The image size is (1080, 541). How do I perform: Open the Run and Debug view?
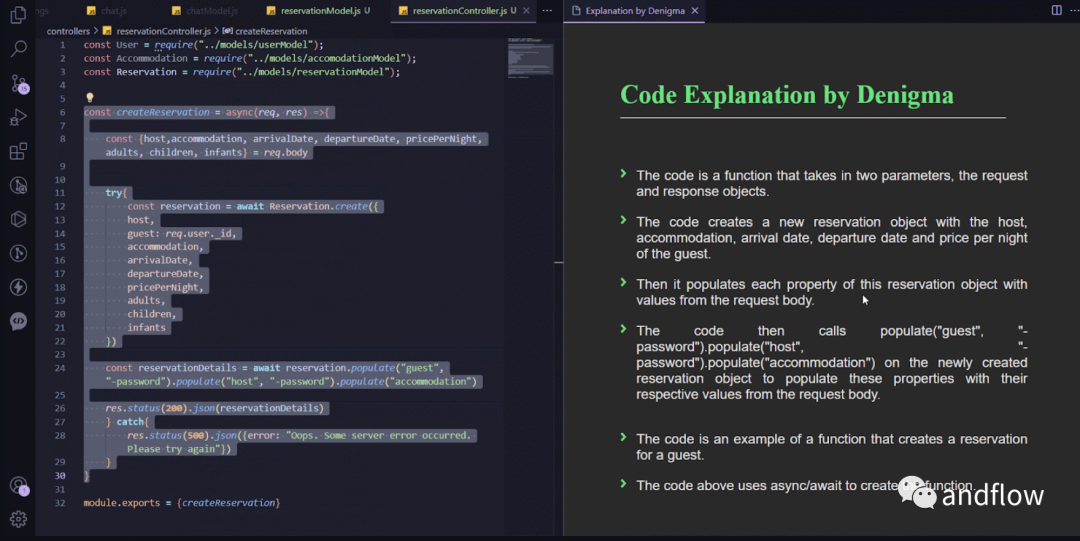(x=19, y=117)
